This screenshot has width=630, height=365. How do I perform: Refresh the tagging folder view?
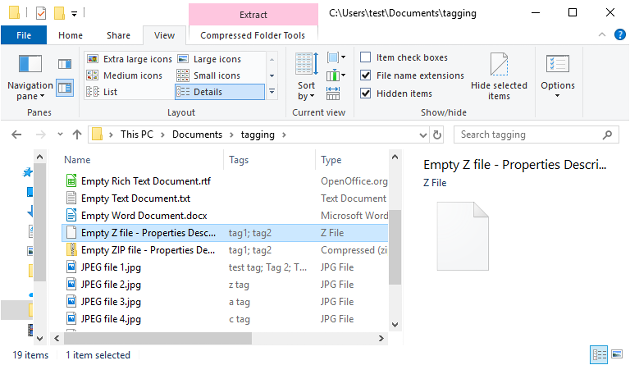coord(437,135)
